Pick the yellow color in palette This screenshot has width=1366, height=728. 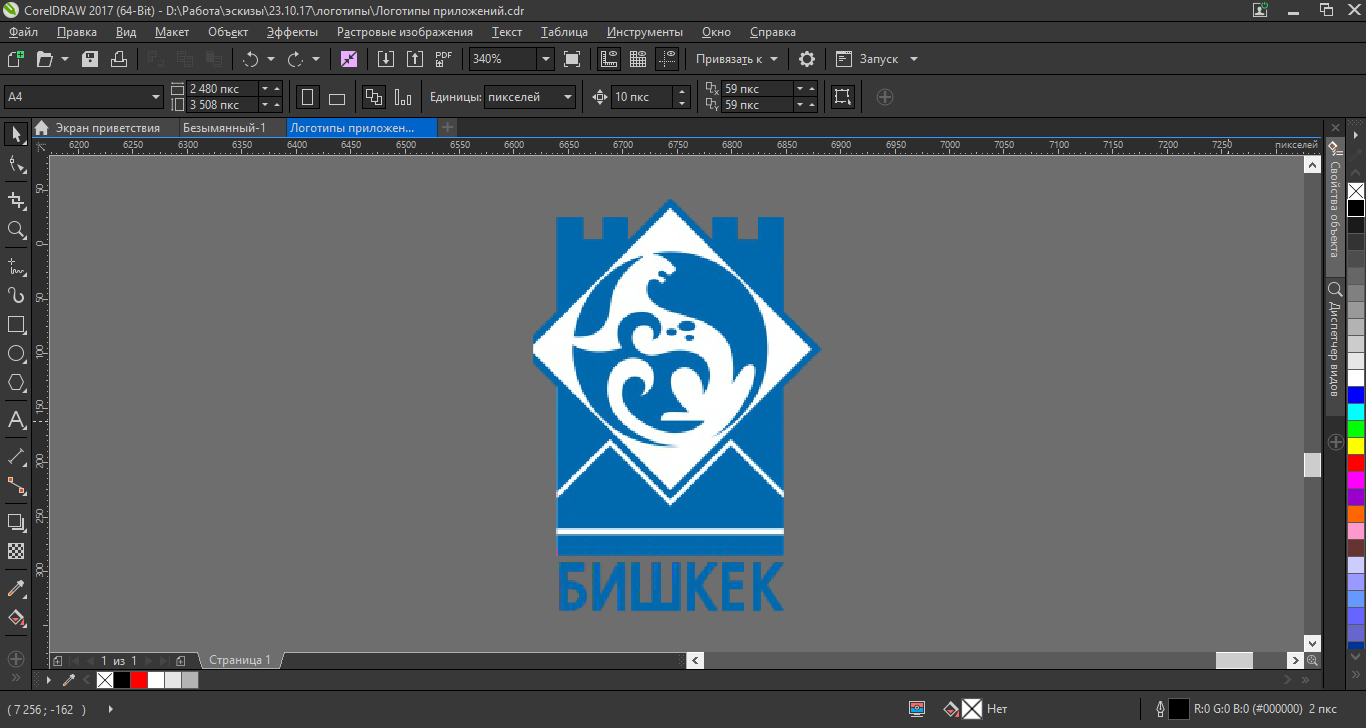pos(1356,446)
